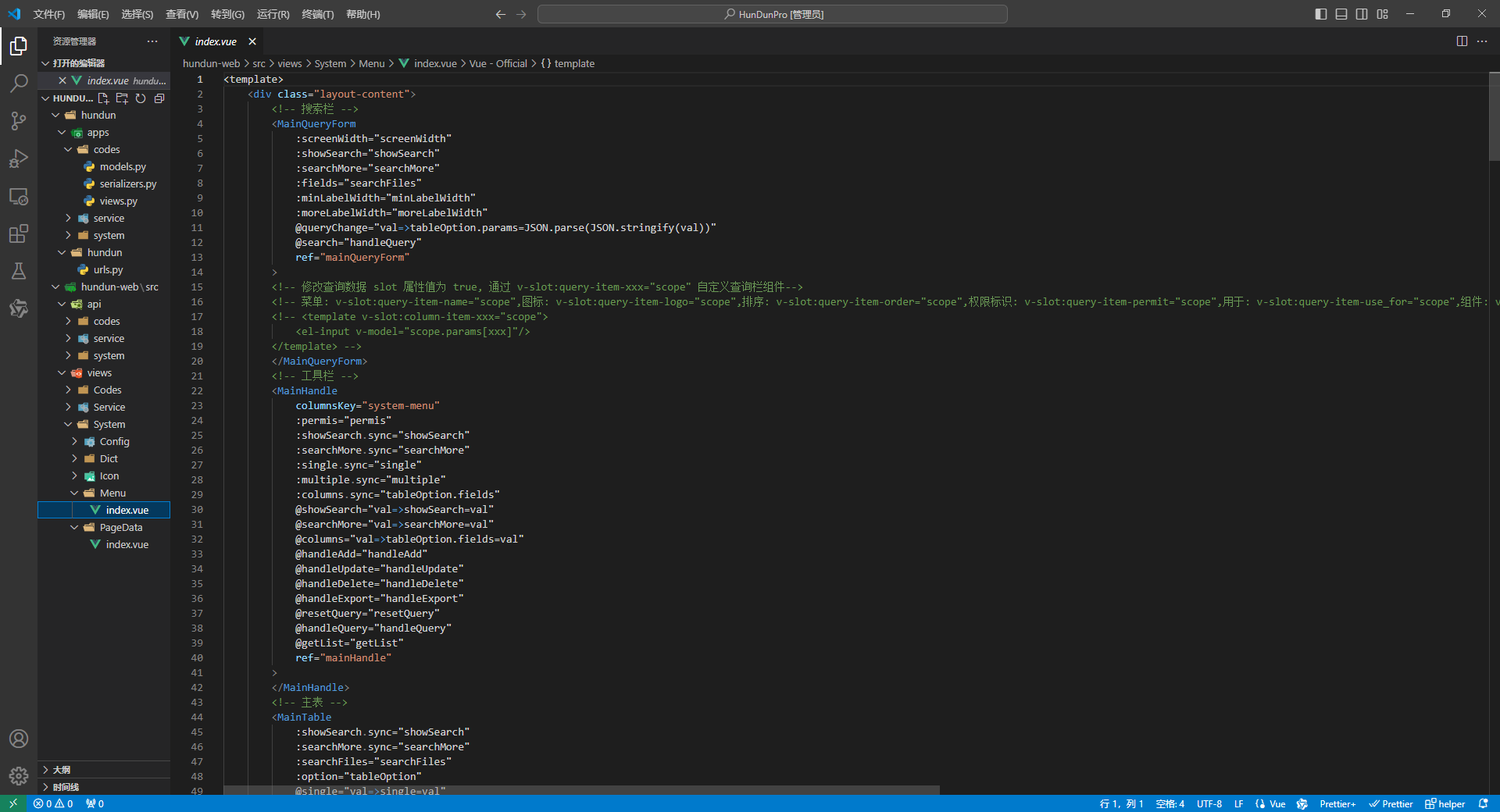Viewport: 1500px width, 812px height.
Task: Toggle secondary side bar visibility
Action: tap(1362, 14)
